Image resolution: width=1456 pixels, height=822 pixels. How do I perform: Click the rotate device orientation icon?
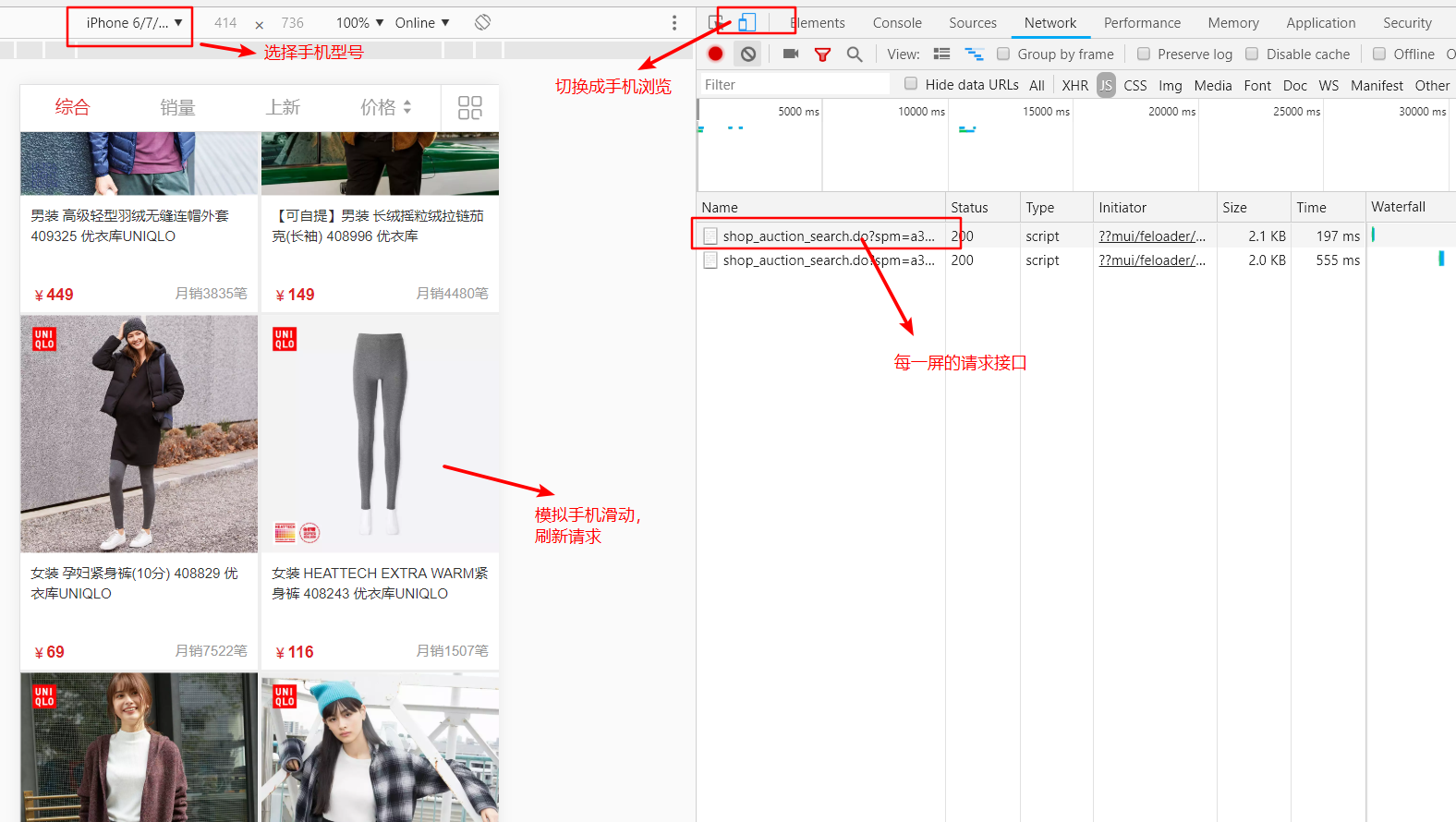tap(482, 22)
